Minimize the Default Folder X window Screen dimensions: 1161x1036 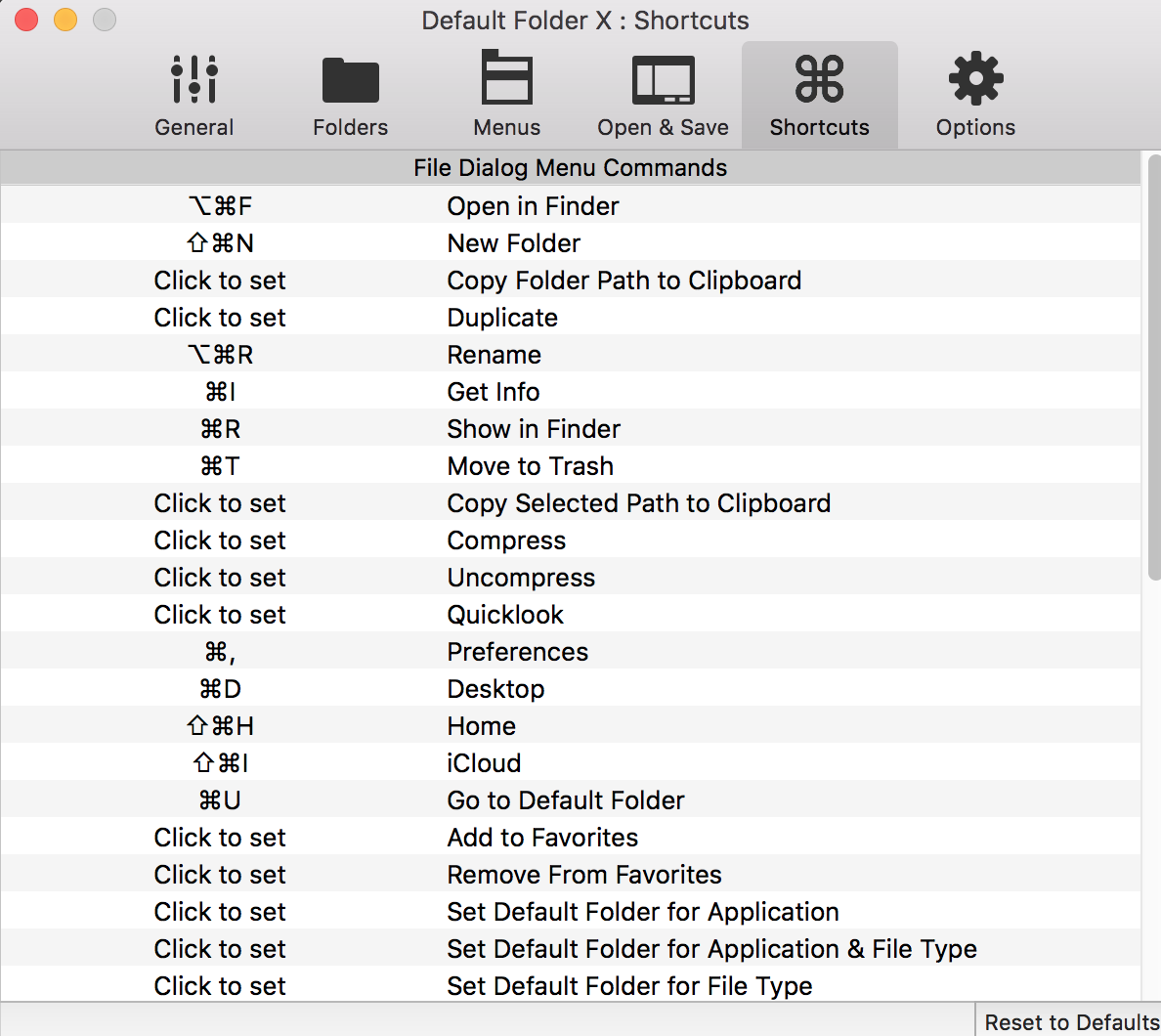[65, 20]
